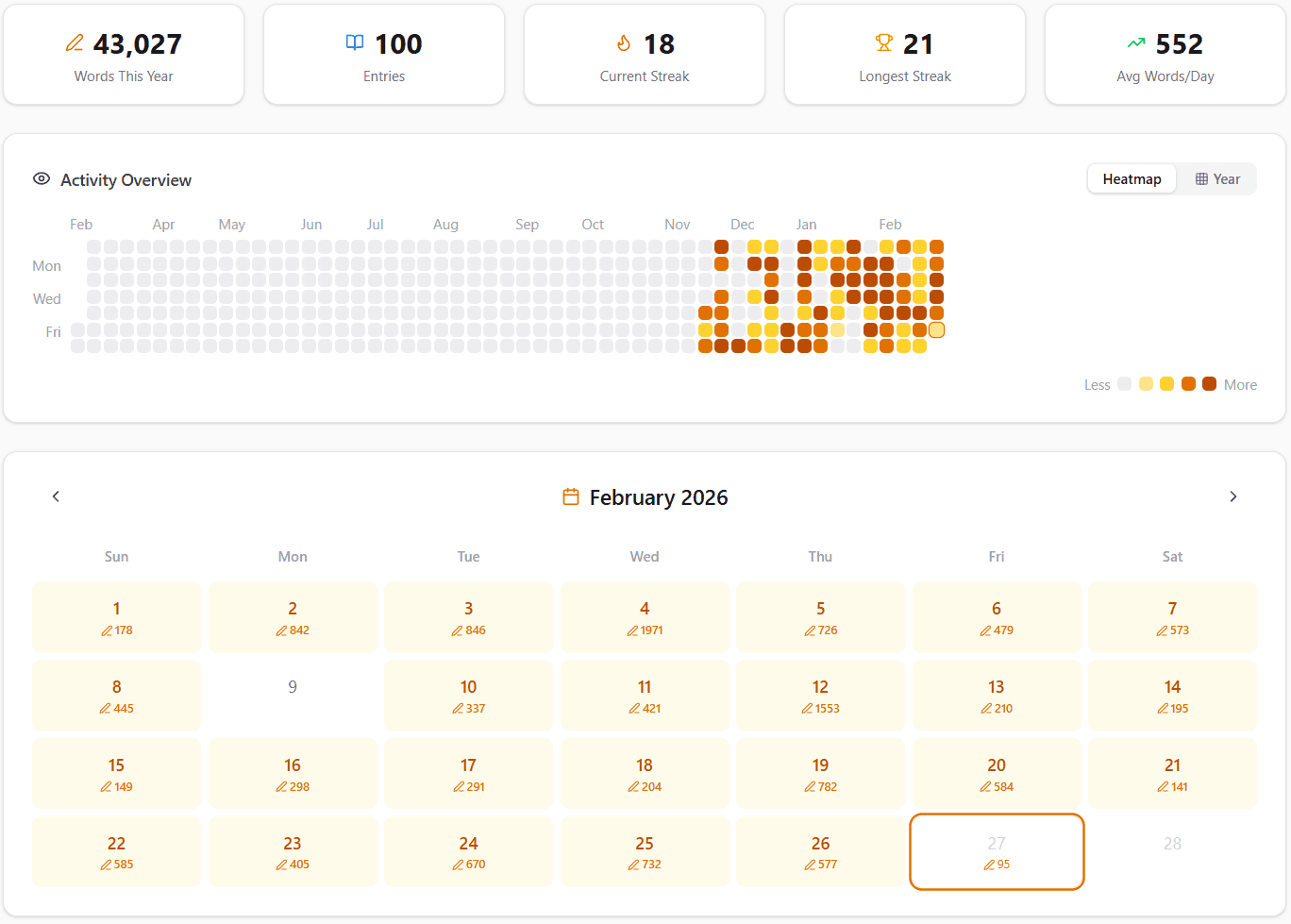Select the outlined February 27 calendar cell

(997, 851)
